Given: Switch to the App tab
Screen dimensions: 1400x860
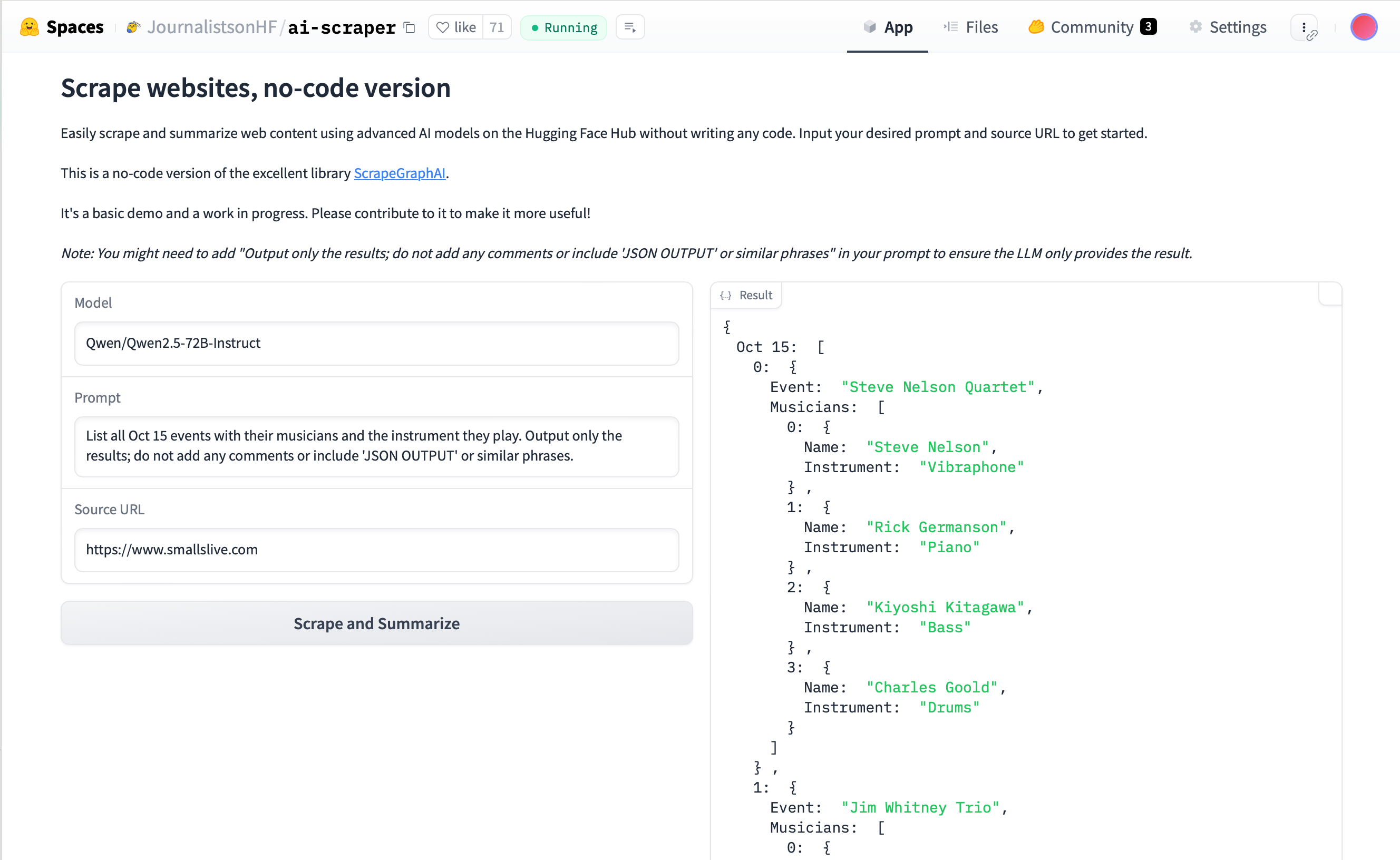Looking at the screenshot, I should 888,27.
